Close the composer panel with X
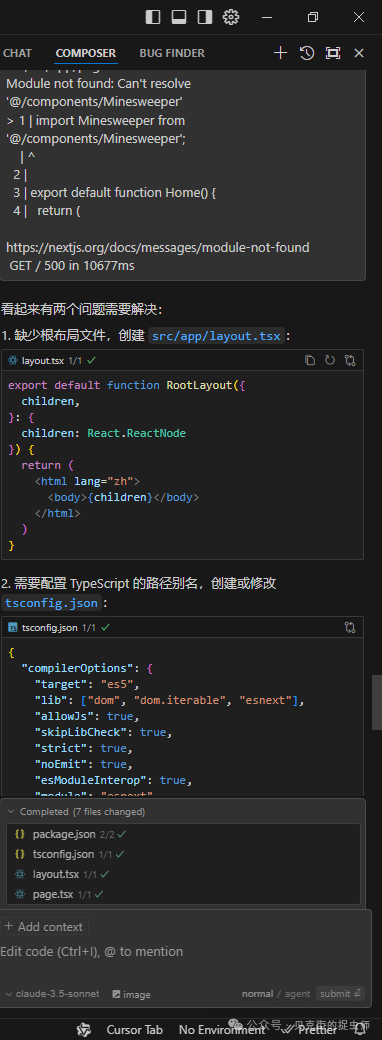Image resolution: width=382 pixels, height=1040 pixels. (359, 53)
